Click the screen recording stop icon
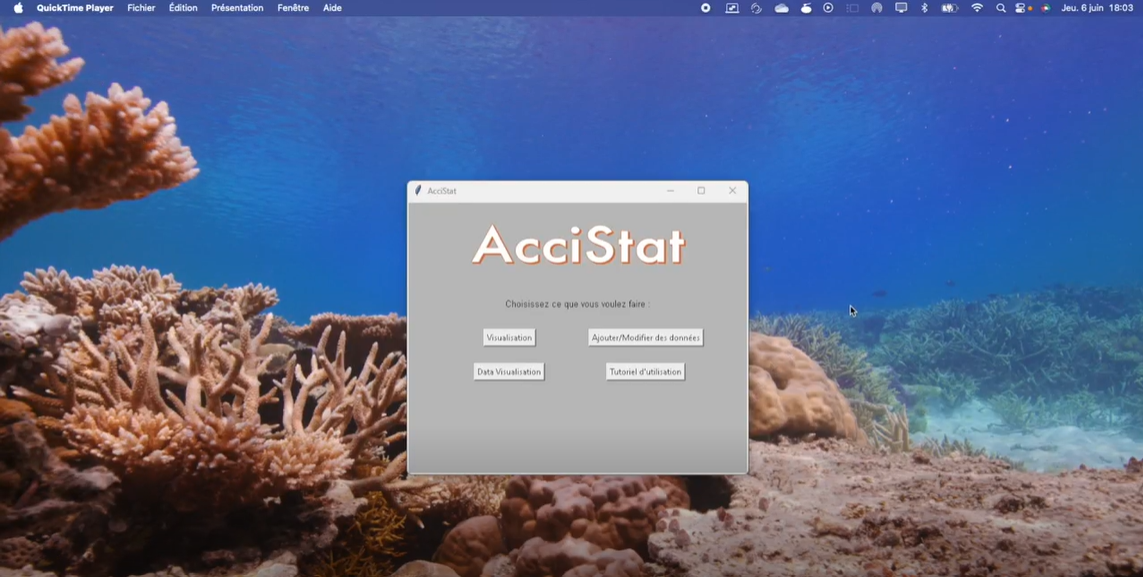1143x577 pixels. 705,8
